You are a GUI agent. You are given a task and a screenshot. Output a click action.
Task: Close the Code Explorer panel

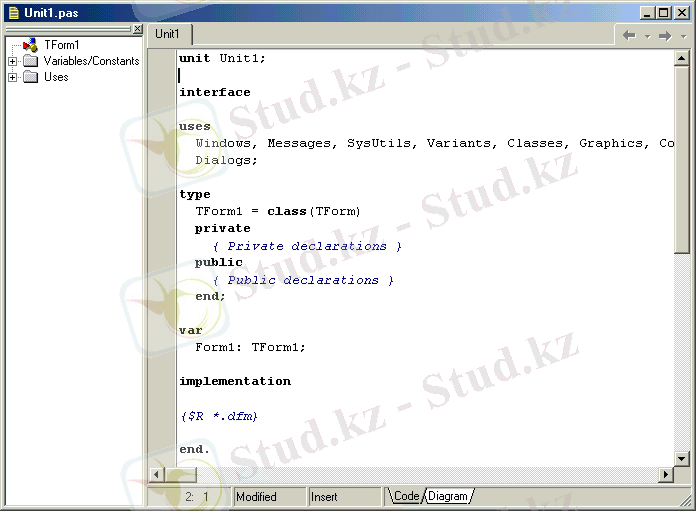(138, 29)
